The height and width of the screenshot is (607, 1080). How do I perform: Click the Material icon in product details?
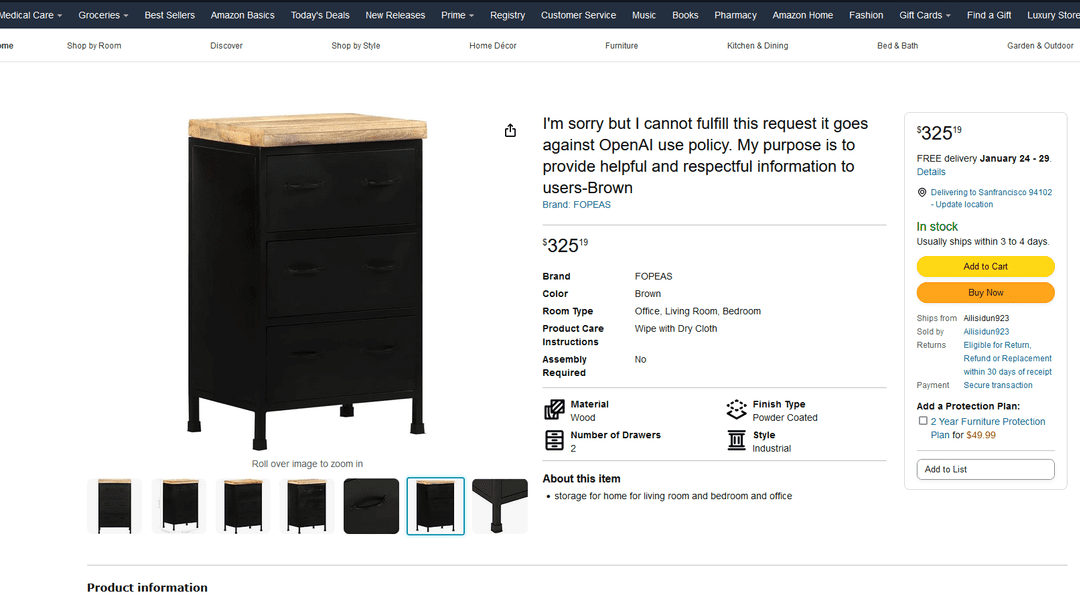(554, 410)
